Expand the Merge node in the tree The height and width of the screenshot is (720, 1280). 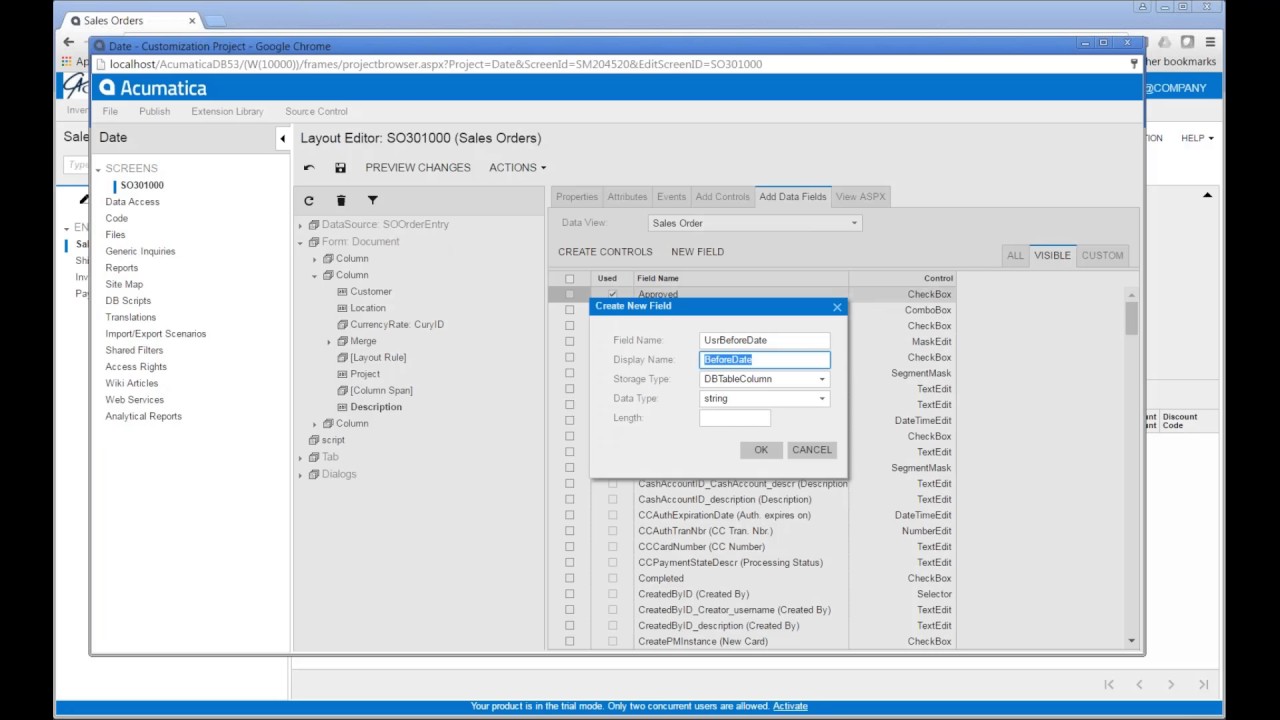pos(329,341)
